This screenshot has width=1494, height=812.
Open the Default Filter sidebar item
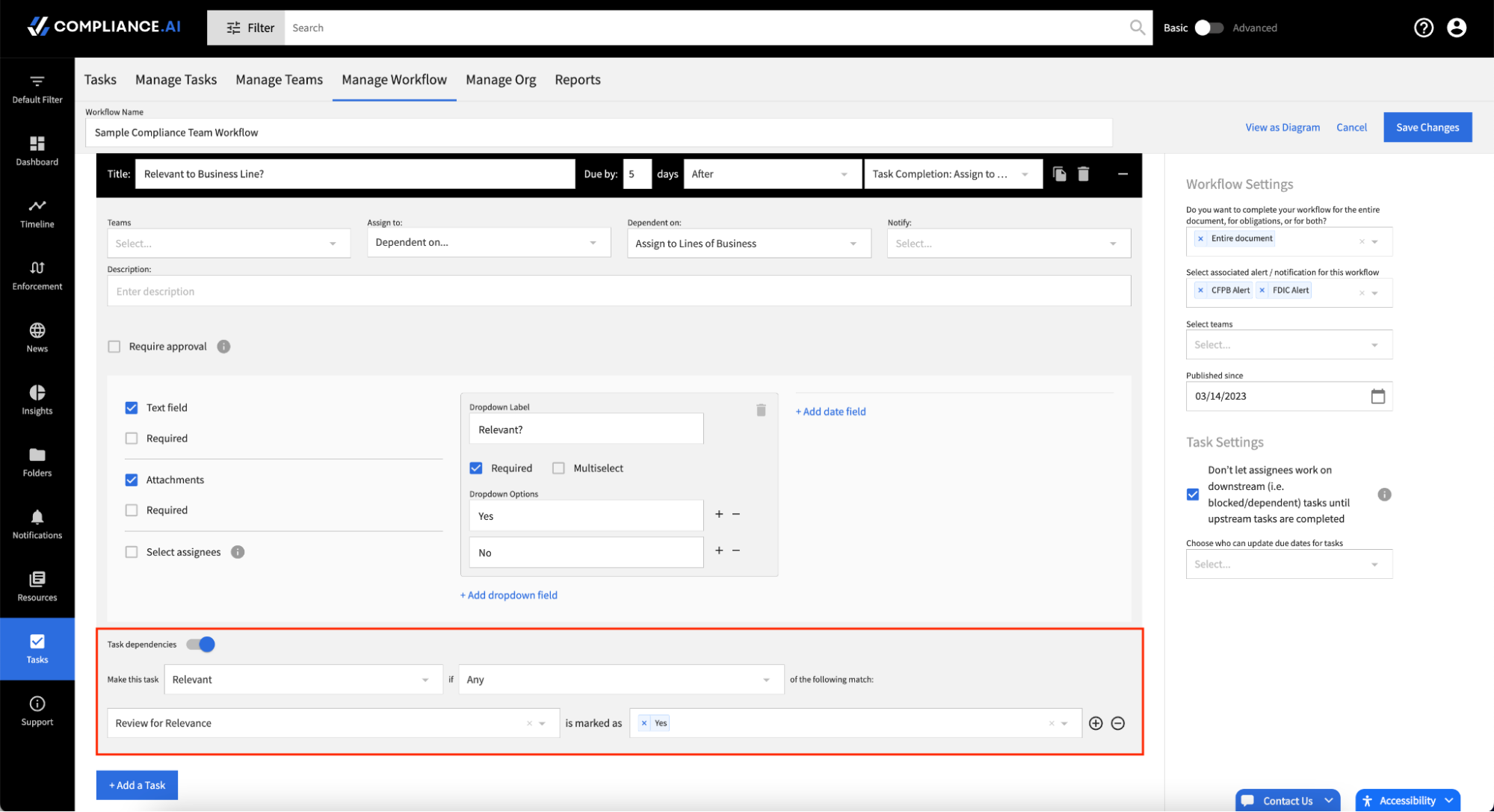(37, 89)
